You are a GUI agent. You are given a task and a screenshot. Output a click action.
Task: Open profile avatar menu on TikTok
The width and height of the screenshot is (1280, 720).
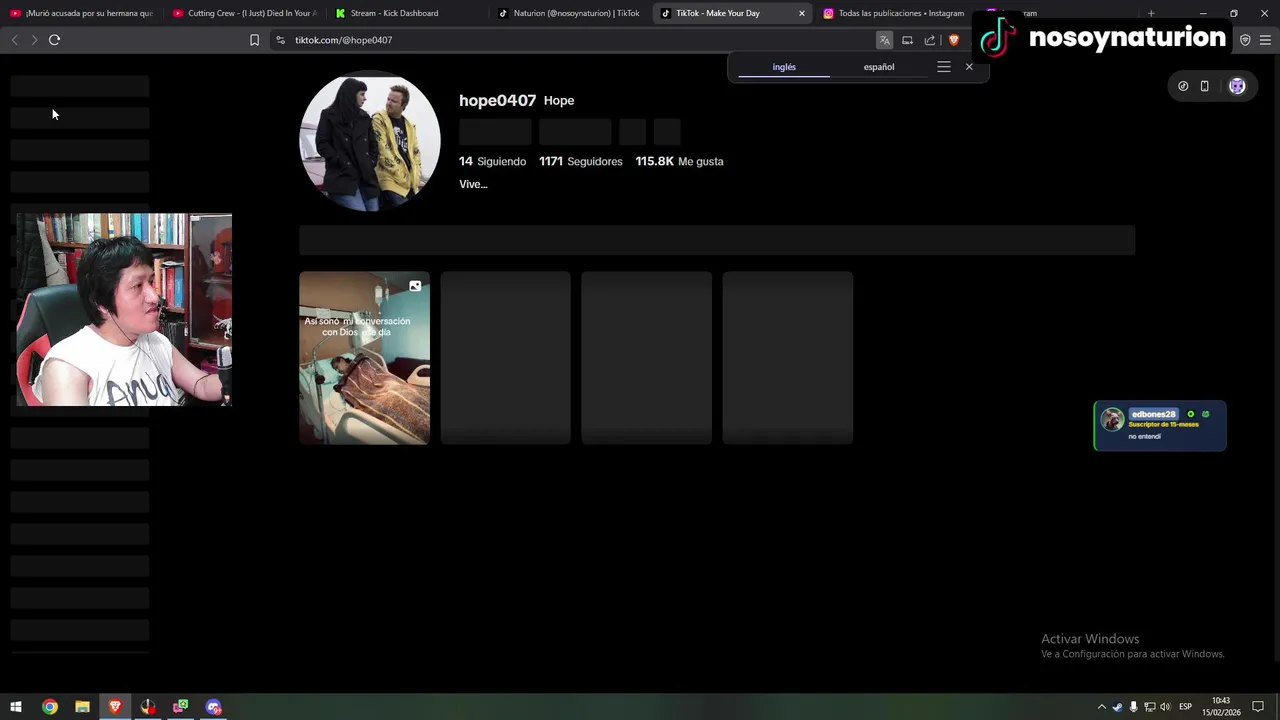[1237, 86]
